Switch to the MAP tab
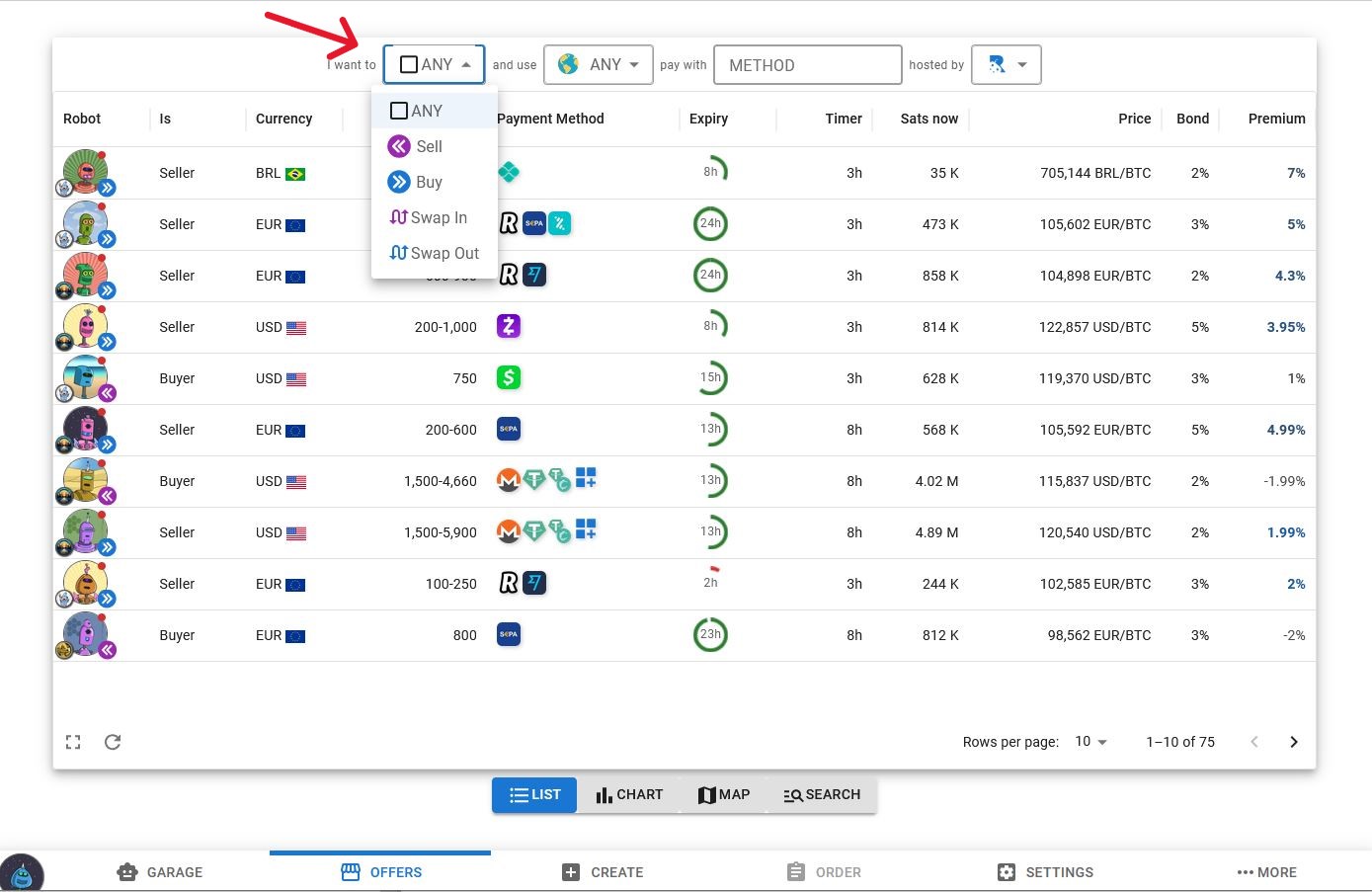 pyautogui.click(x=723, y=794)
